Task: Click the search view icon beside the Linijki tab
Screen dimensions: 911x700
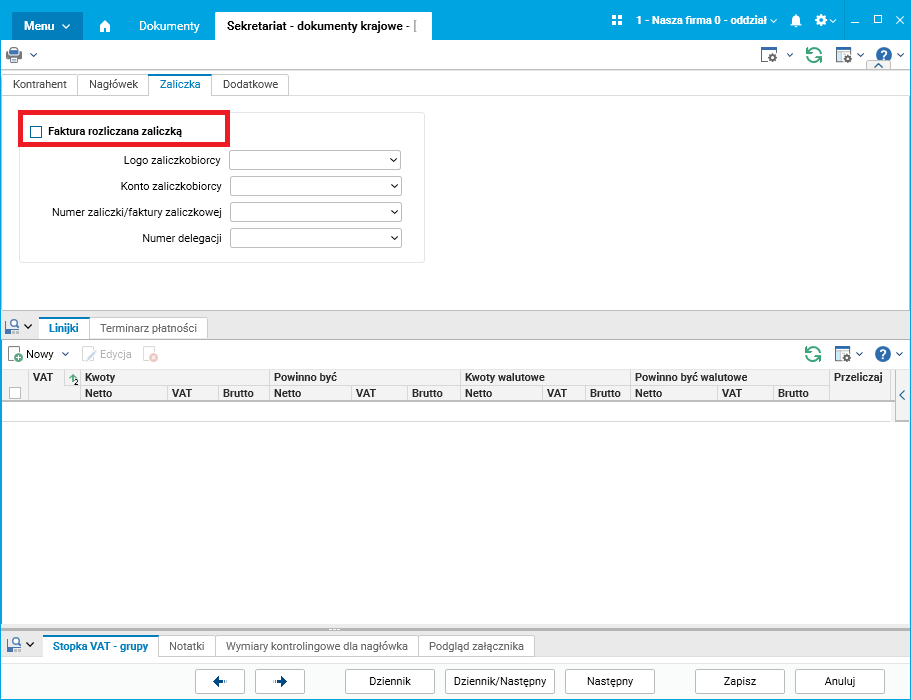Action: pyautogui.click(x=13, y=326)
